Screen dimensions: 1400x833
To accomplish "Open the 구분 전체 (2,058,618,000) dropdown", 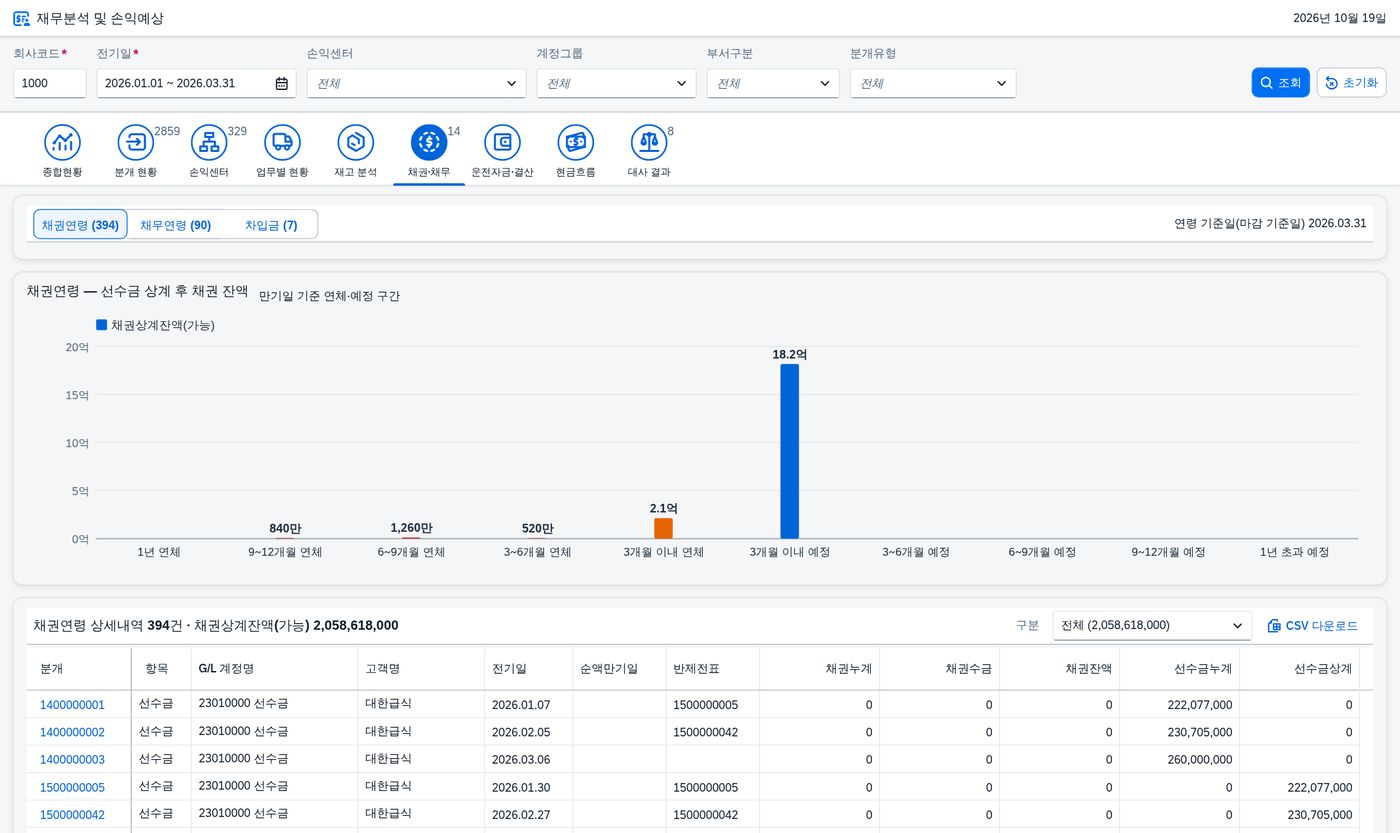I will 1152,626.
